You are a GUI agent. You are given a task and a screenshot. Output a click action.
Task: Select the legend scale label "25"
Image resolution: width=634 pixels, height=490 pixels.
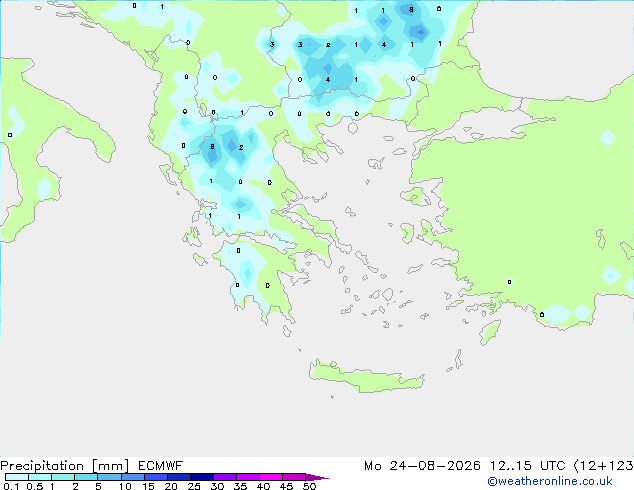pyautogui.click(x=194, y=486)
